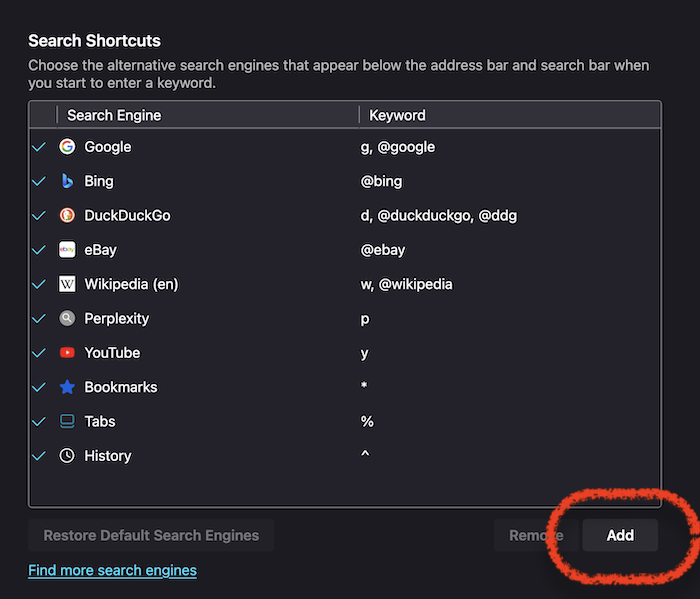Select the History row name
700x599 pixels.
click(108, 456)
